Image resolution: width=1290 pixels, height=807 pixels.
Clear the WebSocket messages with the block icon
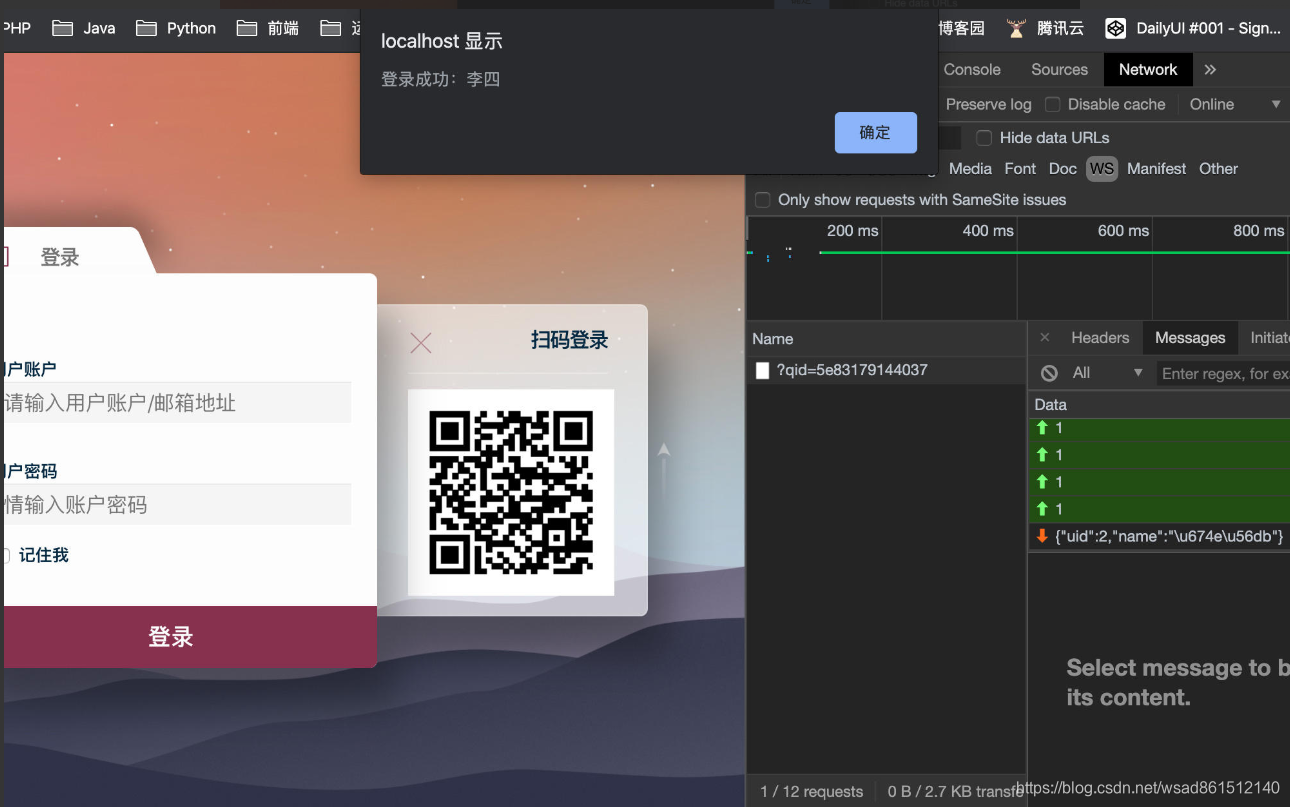pos(1049,373)
